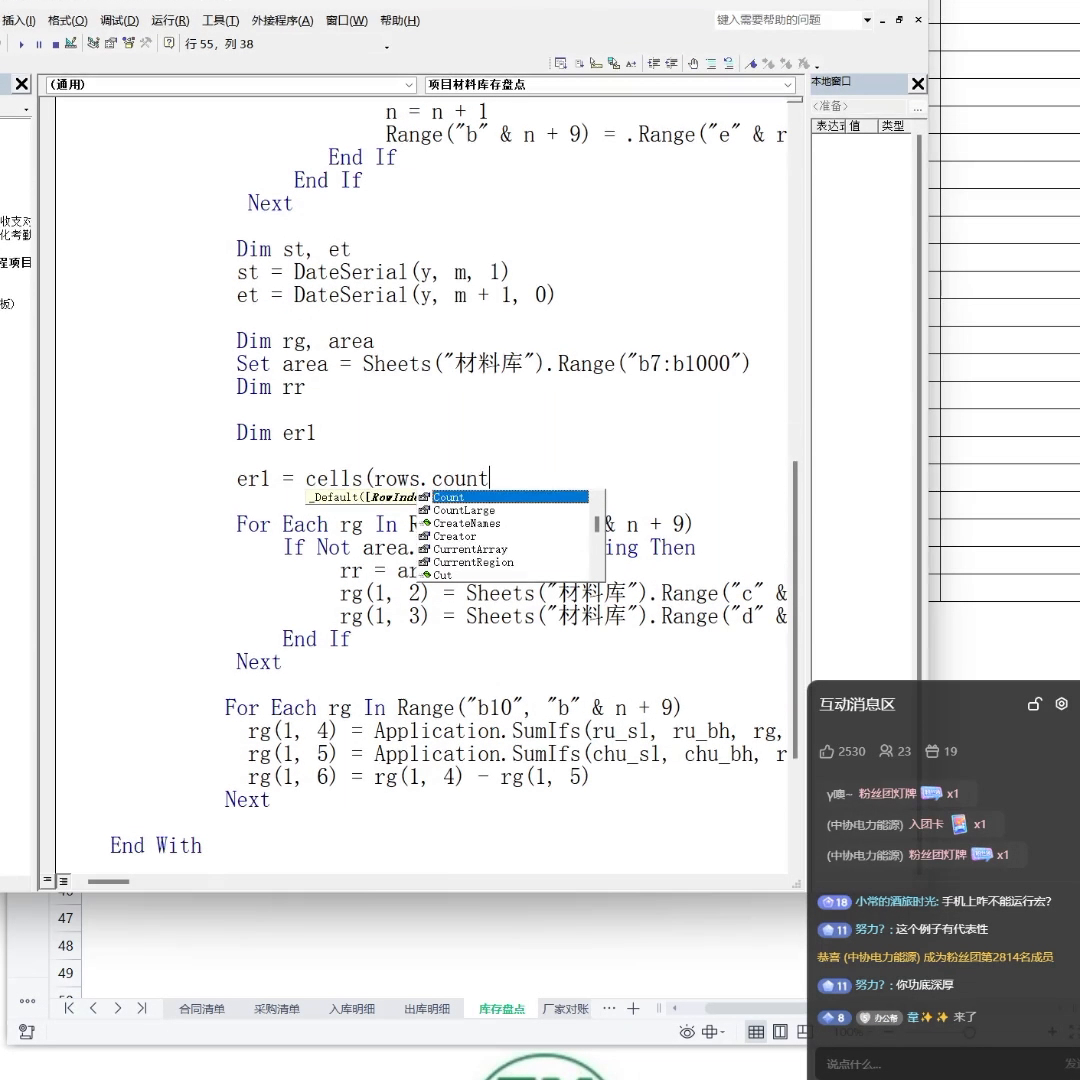Toggle breakpoint with the hand icon
The height and width of the screenshot is (1080, 1080).
(x=693, y=63)
